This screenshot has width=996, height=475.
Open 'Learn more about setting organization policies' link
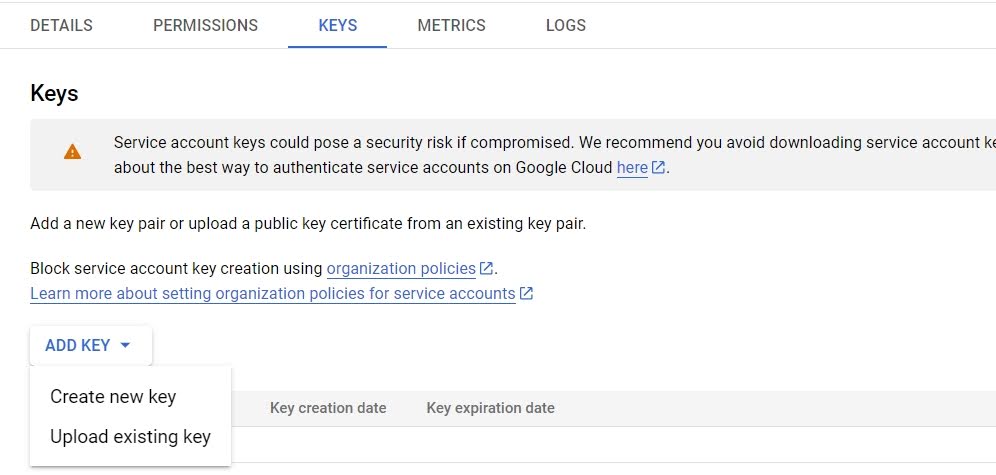(273, 293)
